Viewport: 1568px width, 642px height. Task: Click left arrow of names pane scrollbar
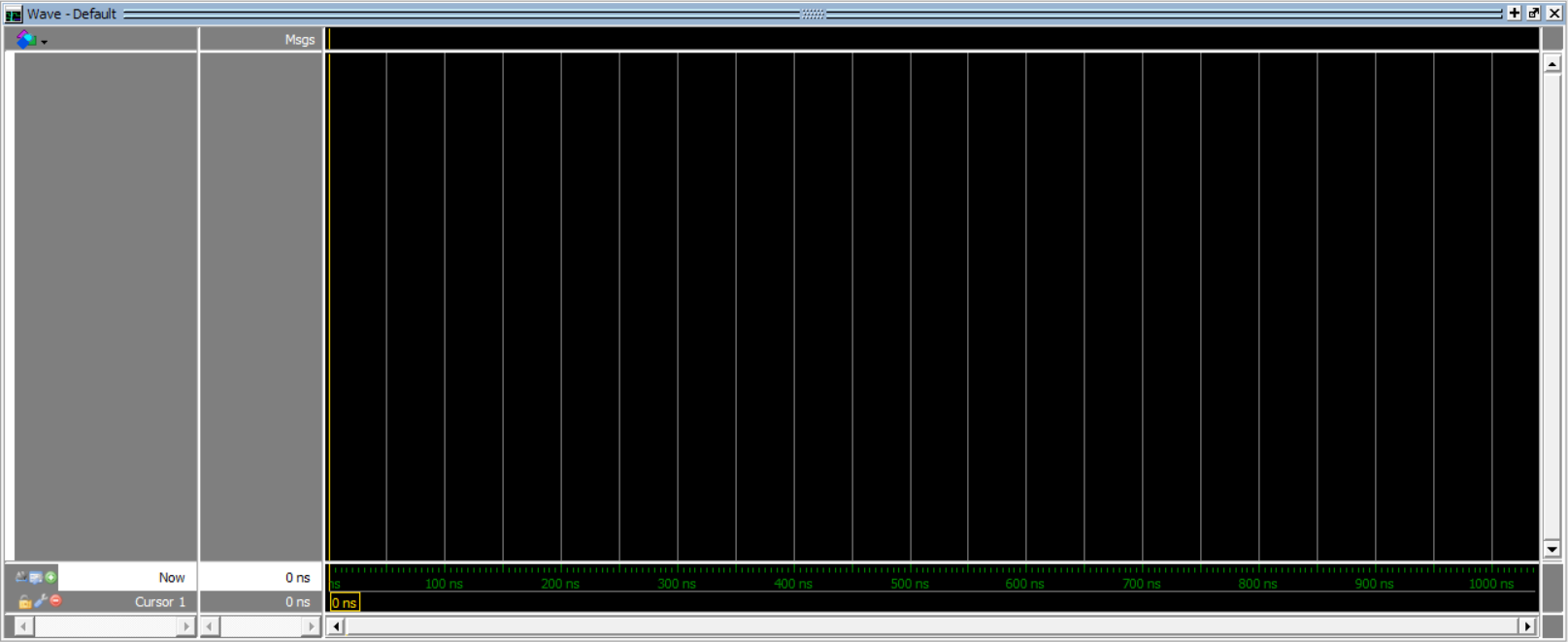pyautogui.click(x=24, y=626)
